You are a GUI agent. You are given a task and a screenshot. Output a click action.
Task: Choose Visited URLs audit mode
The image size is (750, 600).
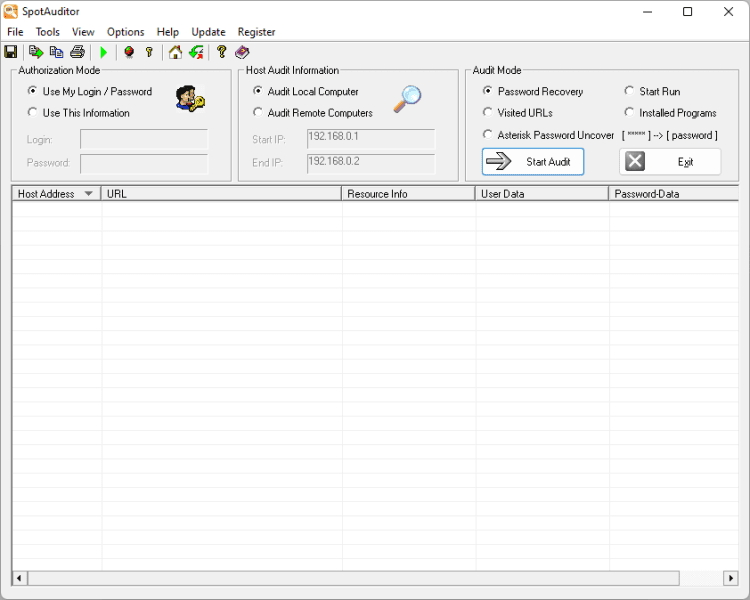point(518,112)
